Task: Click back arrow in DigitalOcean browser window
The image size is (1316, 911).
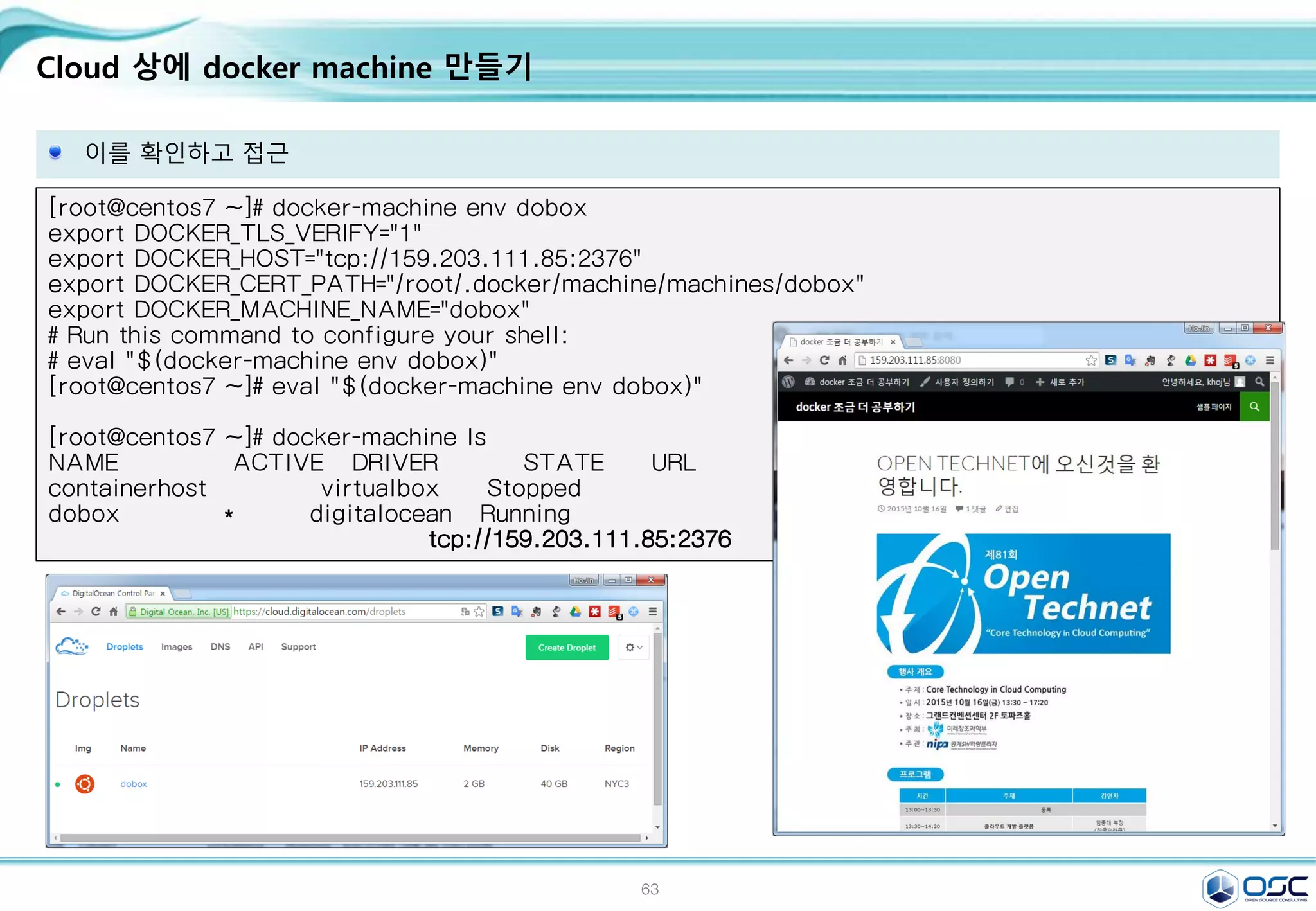Action: pyautogui.click(x=61, y=612)
